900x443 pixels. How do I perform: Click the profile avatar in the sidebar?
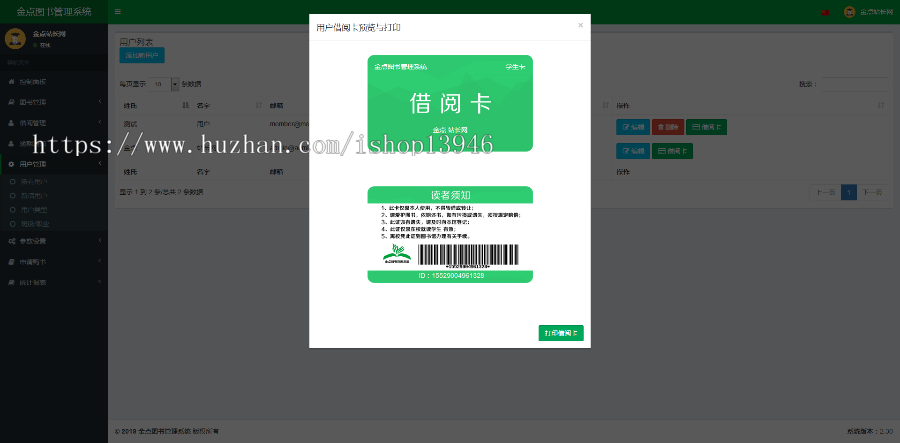click(x=15, y=38)
